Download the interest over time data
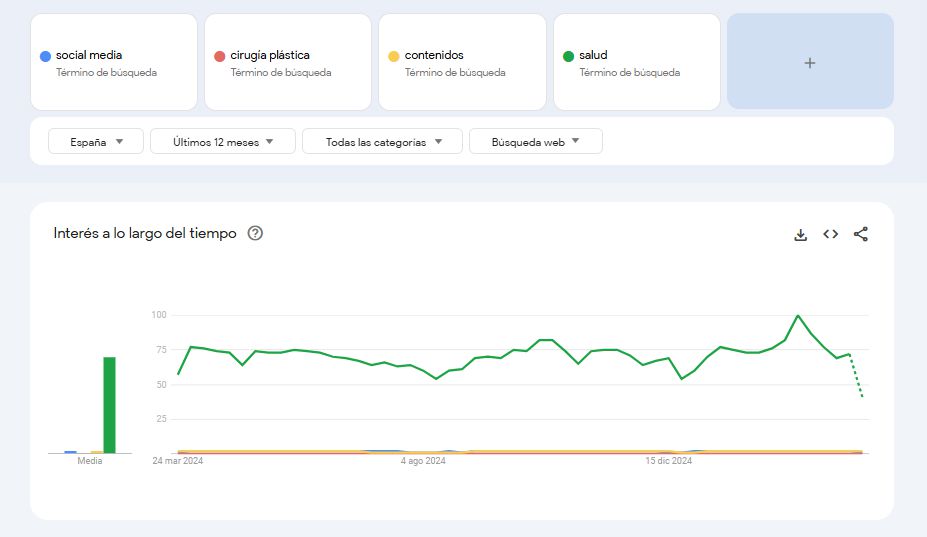The height and width of the screenshot is (537, 927). point(800,234)
